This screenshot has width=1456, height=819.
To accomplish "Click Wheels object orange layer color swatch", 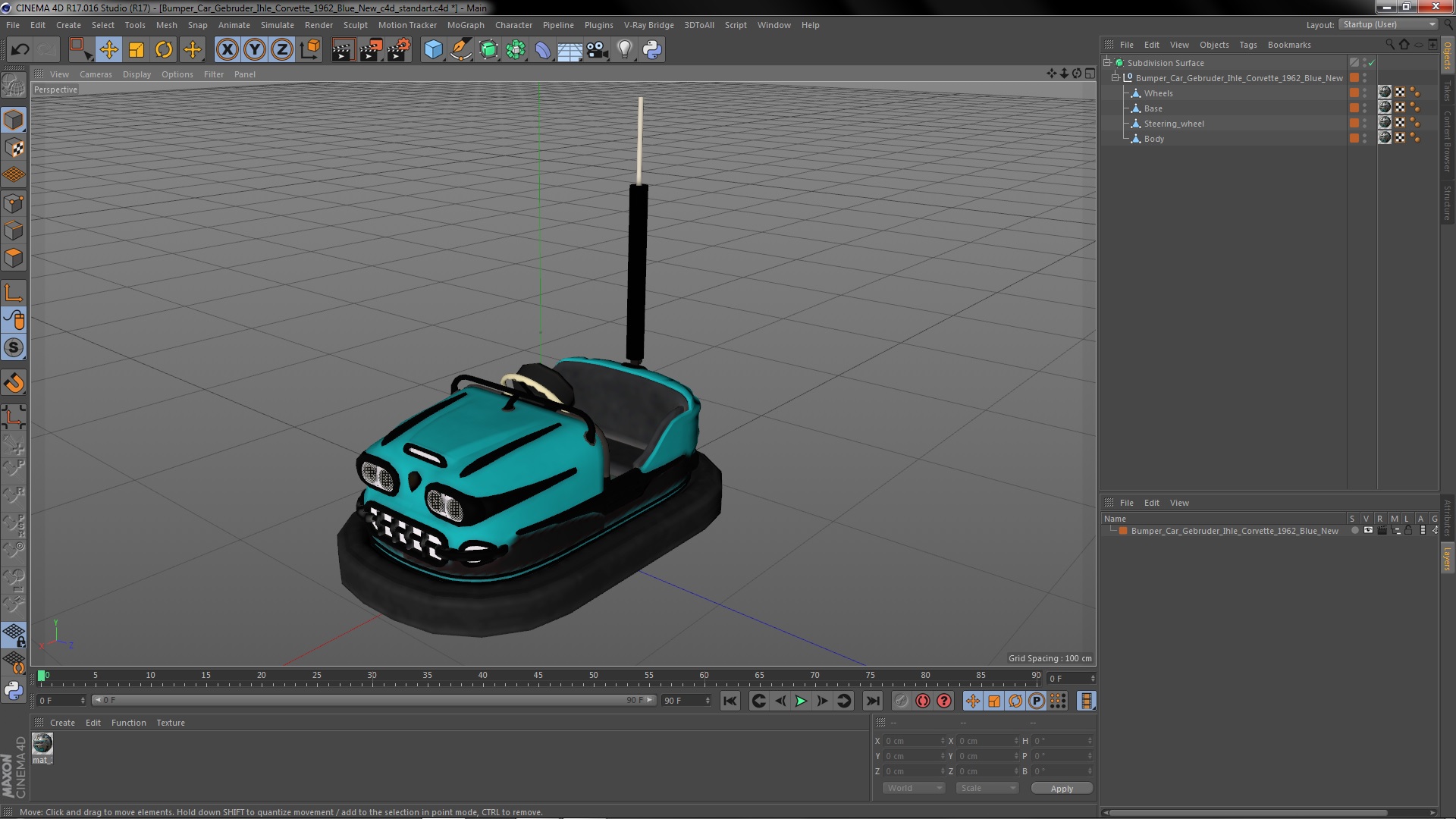I will [1354, 93].
